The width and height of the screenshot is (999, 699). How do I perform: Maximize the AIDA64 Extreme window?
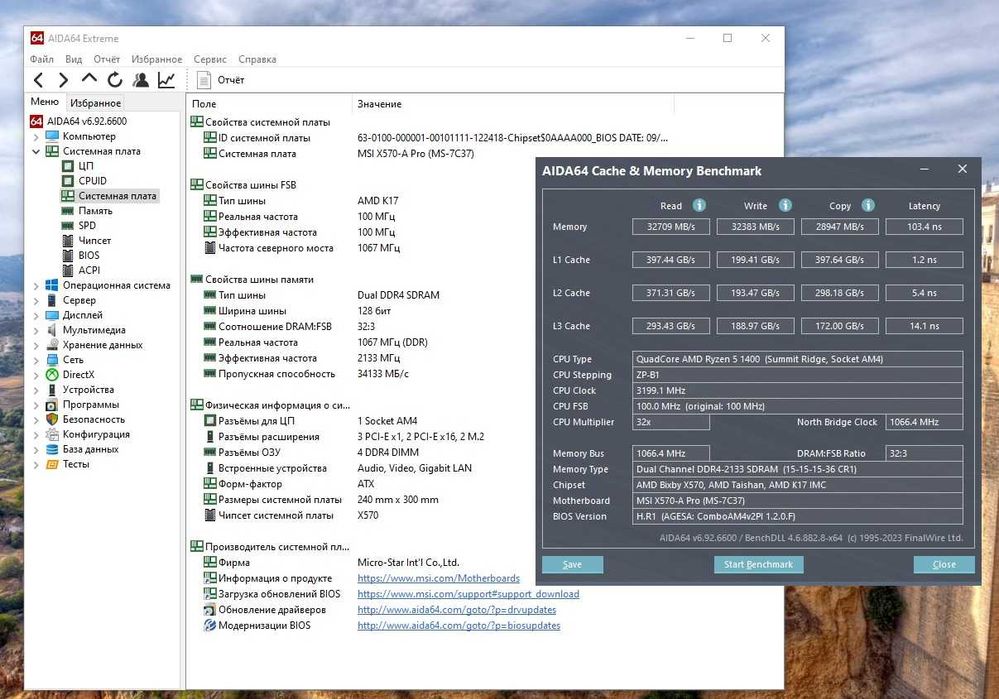coord(728,38)
